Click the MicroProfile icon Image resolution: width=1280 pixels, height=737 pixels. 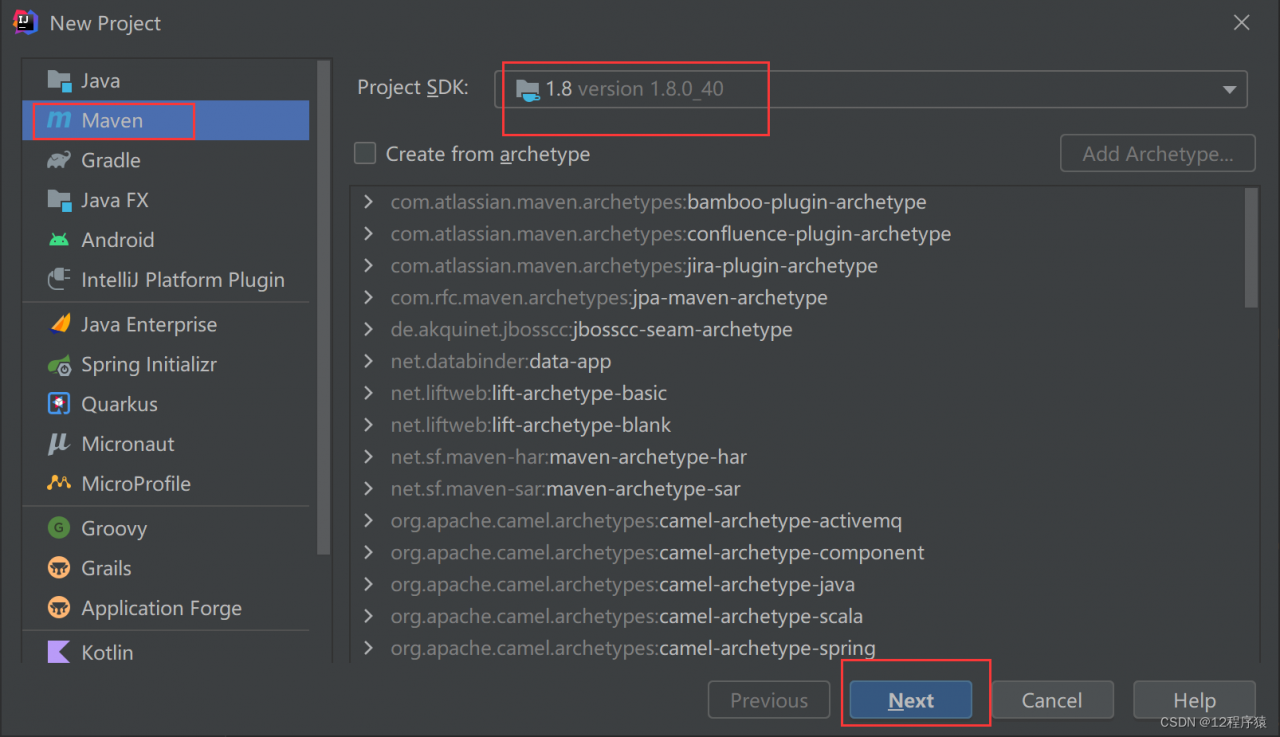click(59, 484)
